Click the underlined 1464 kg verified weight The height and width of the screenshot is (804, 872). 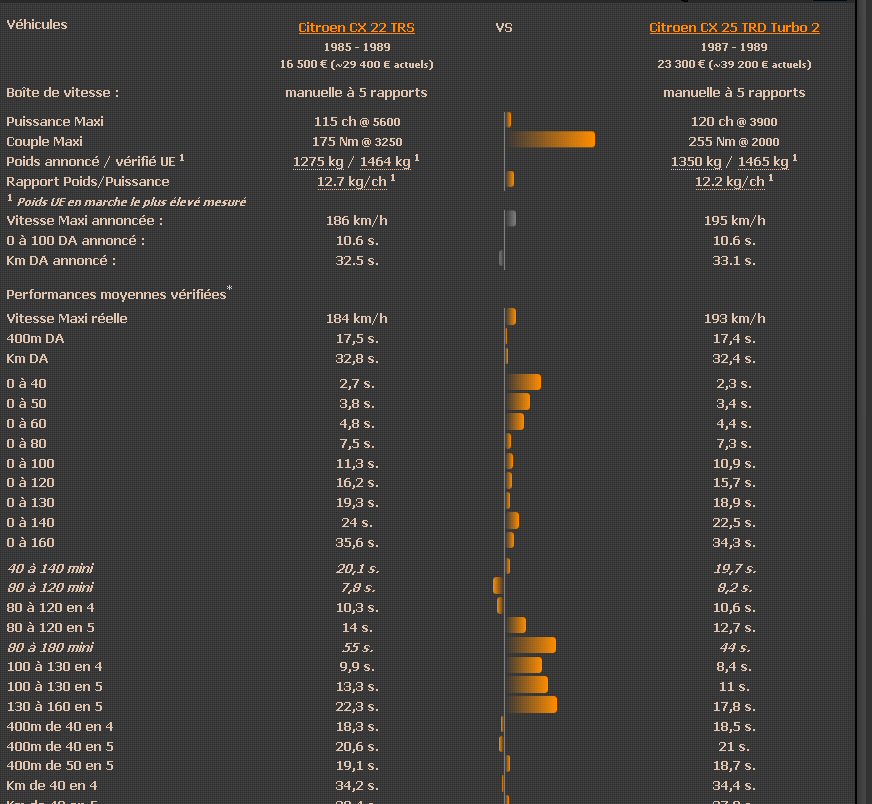(x=385, y=162)
